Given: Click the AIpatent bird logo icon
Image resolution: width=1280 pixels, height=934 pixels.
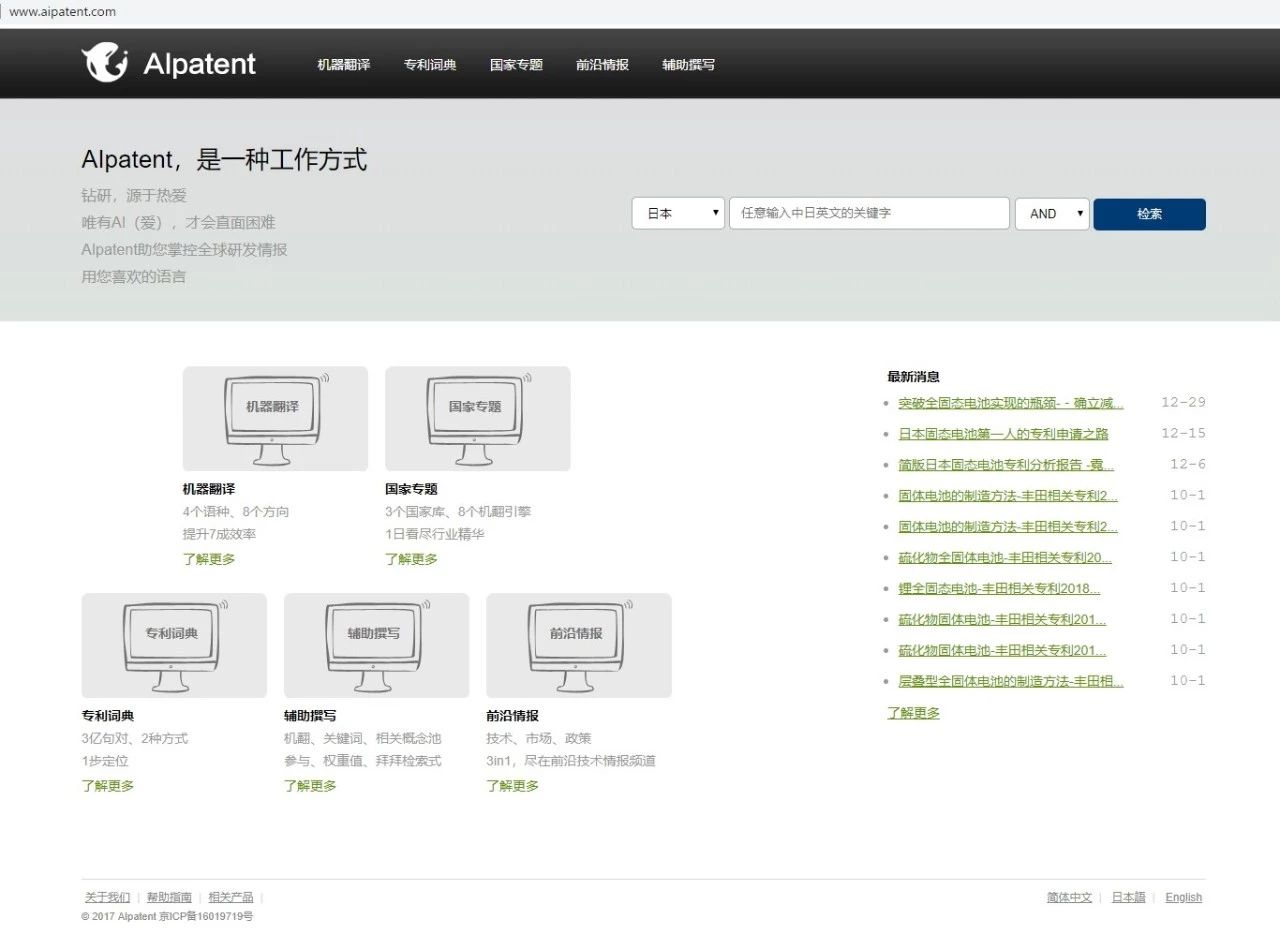Looking at the screenshot, I should tap(105, 63).
